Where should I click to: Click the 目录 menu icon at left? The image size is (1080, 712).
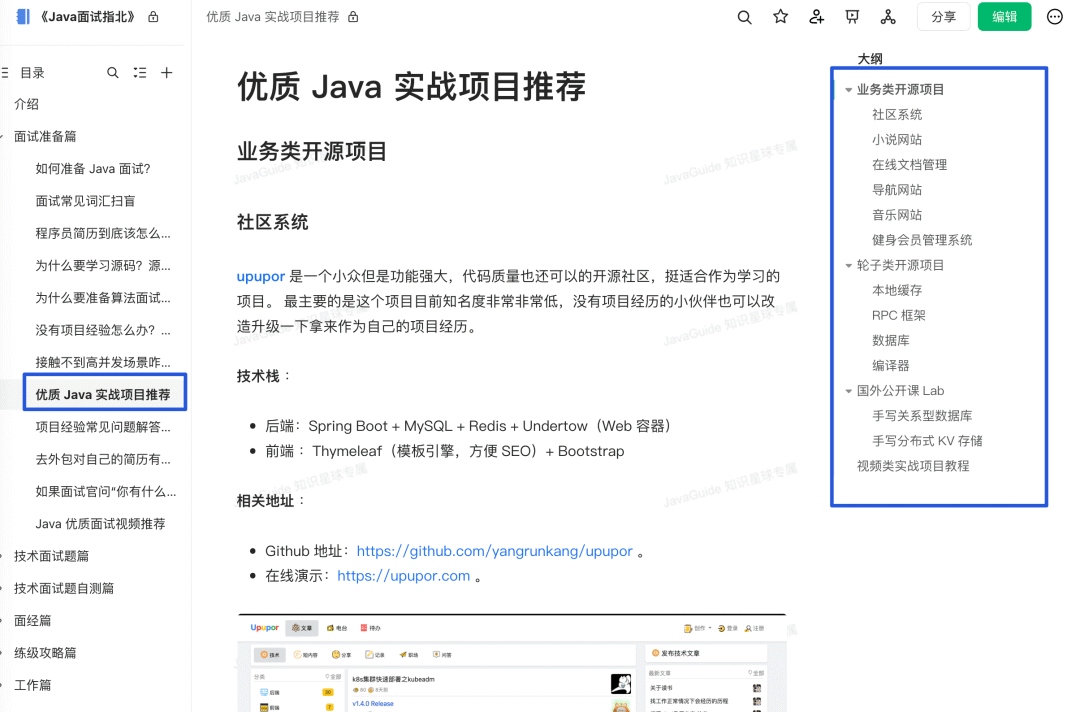pyautogui.click(x=5, y=72)
